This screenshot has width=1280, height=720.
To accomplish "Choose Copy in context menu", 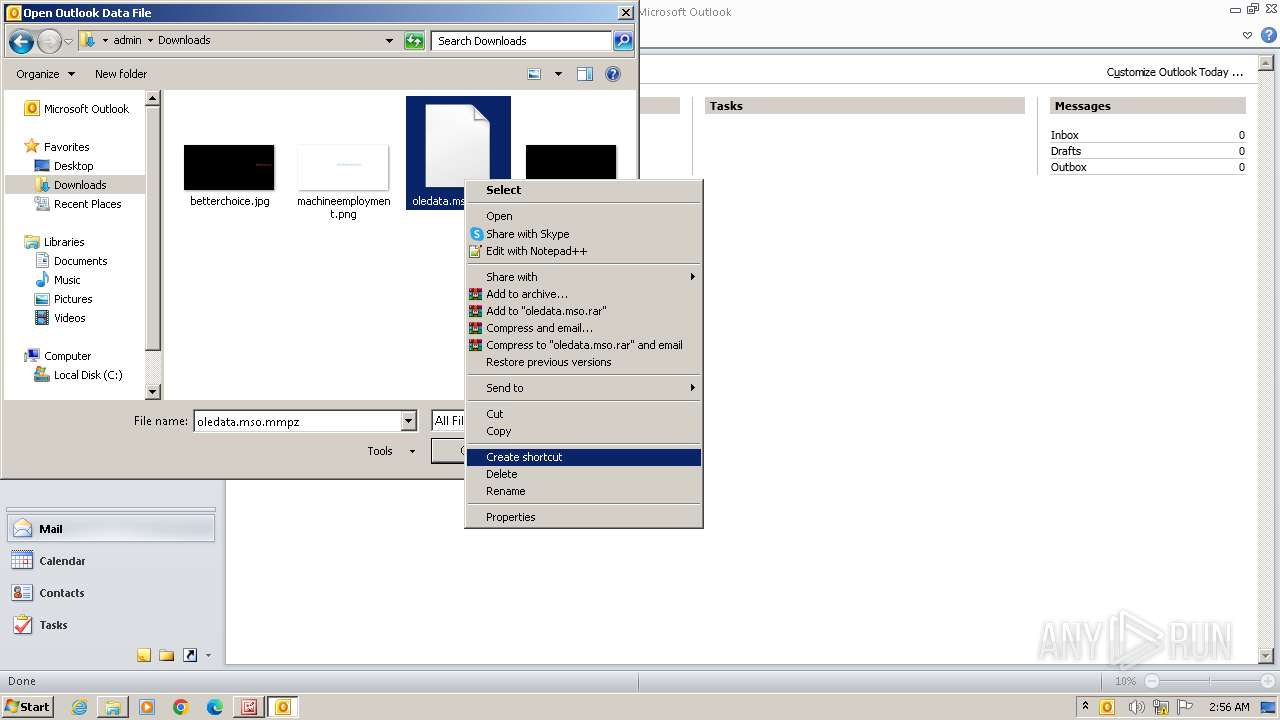I will [x=584, y=431].
